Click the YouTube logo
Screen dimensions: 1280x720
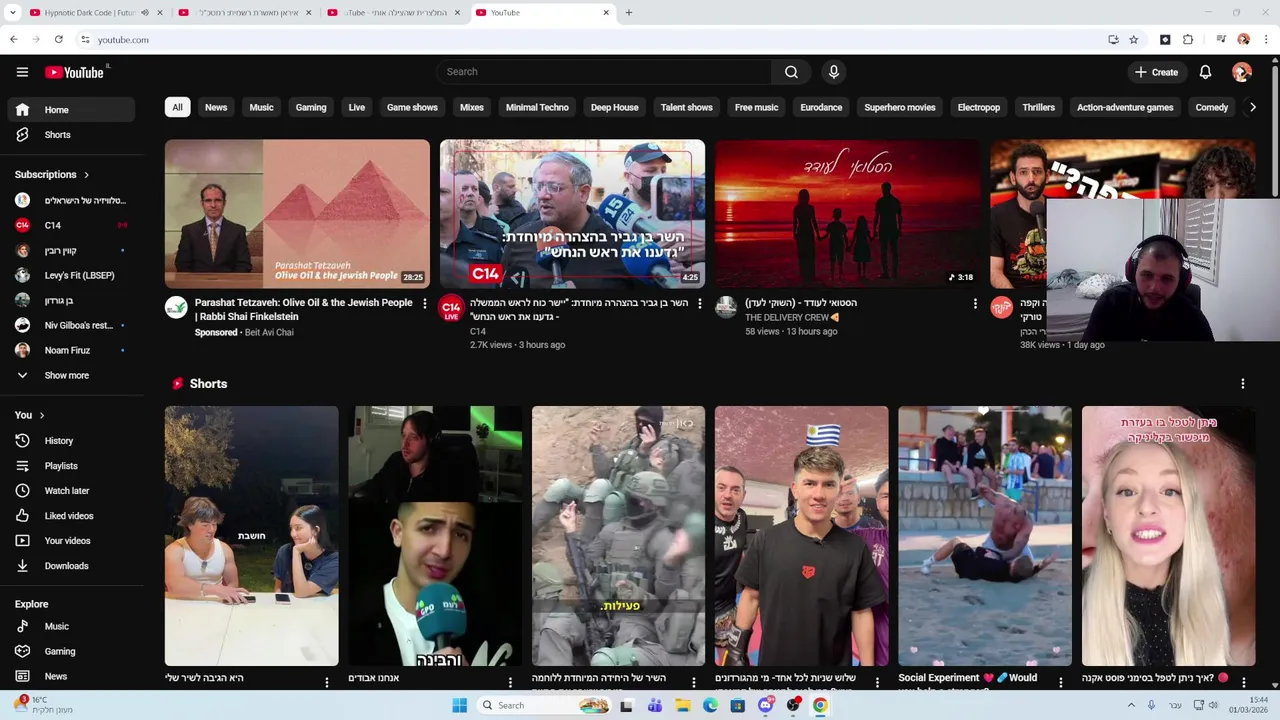[75, 72]
